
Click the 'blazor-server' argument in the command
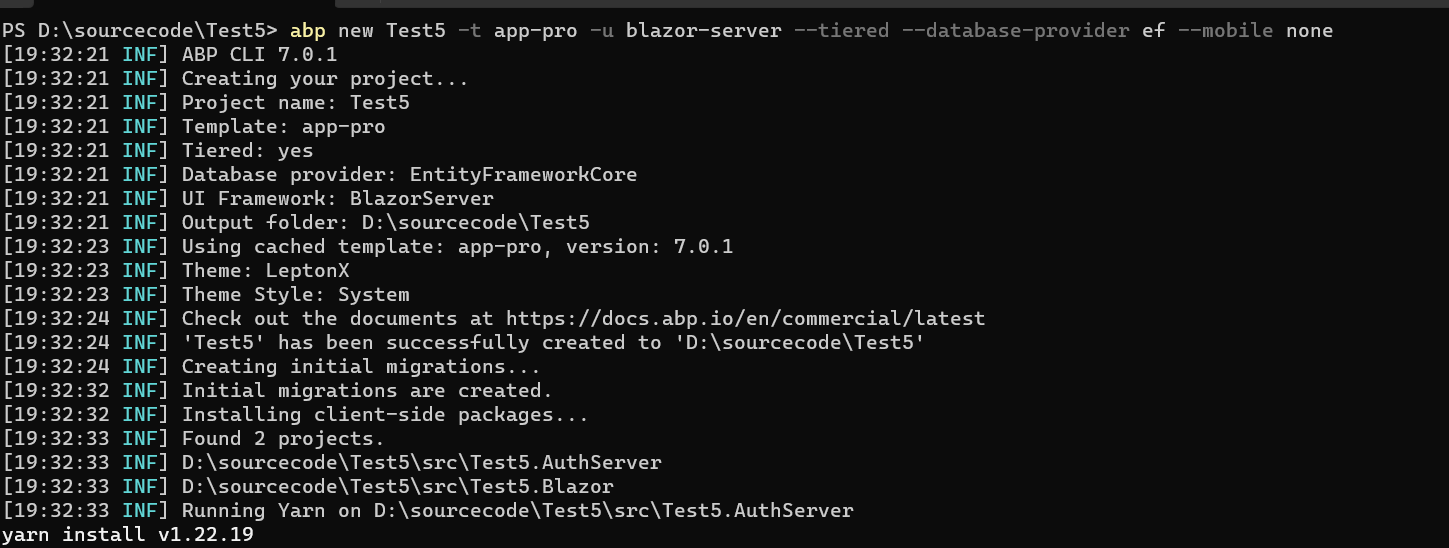click(x=703, y=30)
